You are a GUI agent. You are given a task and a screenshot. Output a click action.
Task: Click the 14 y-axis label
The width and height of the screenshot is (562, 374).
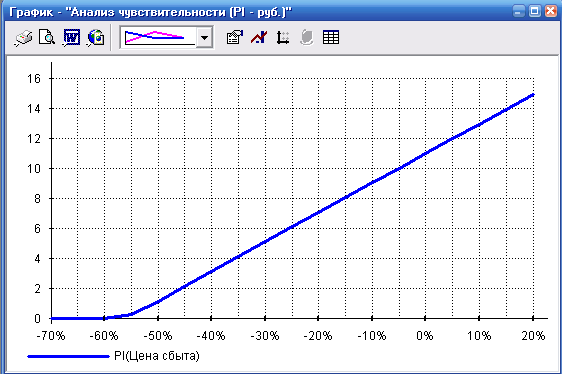coord(34,108)
